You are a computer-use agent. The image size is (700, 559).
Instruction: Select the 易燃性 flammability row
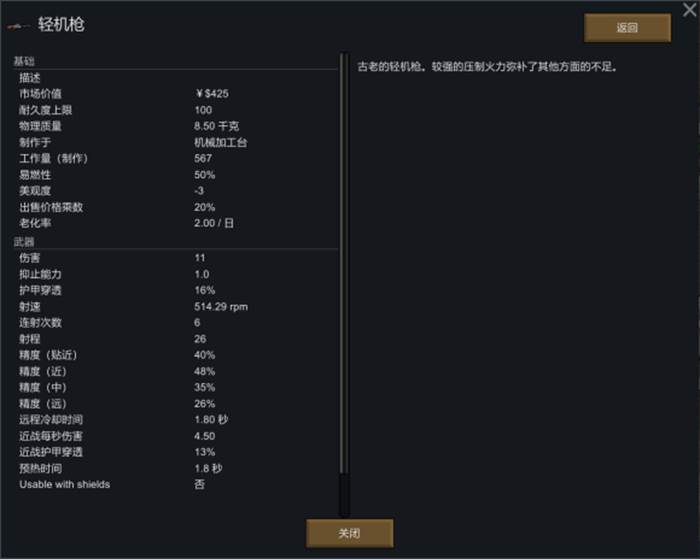(x=176, y=175)
